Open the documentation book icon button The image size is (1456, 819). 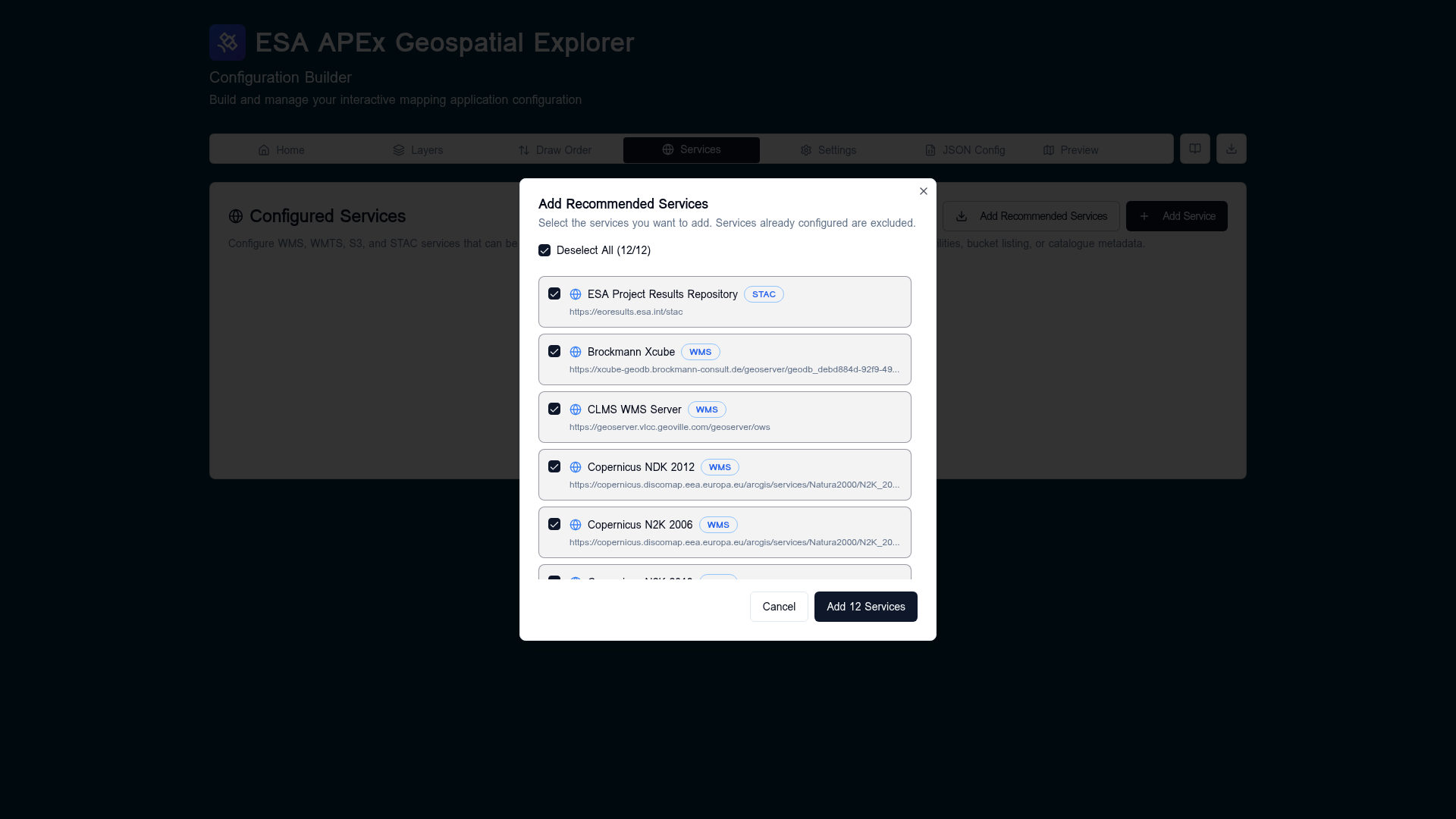point(1195,149)
